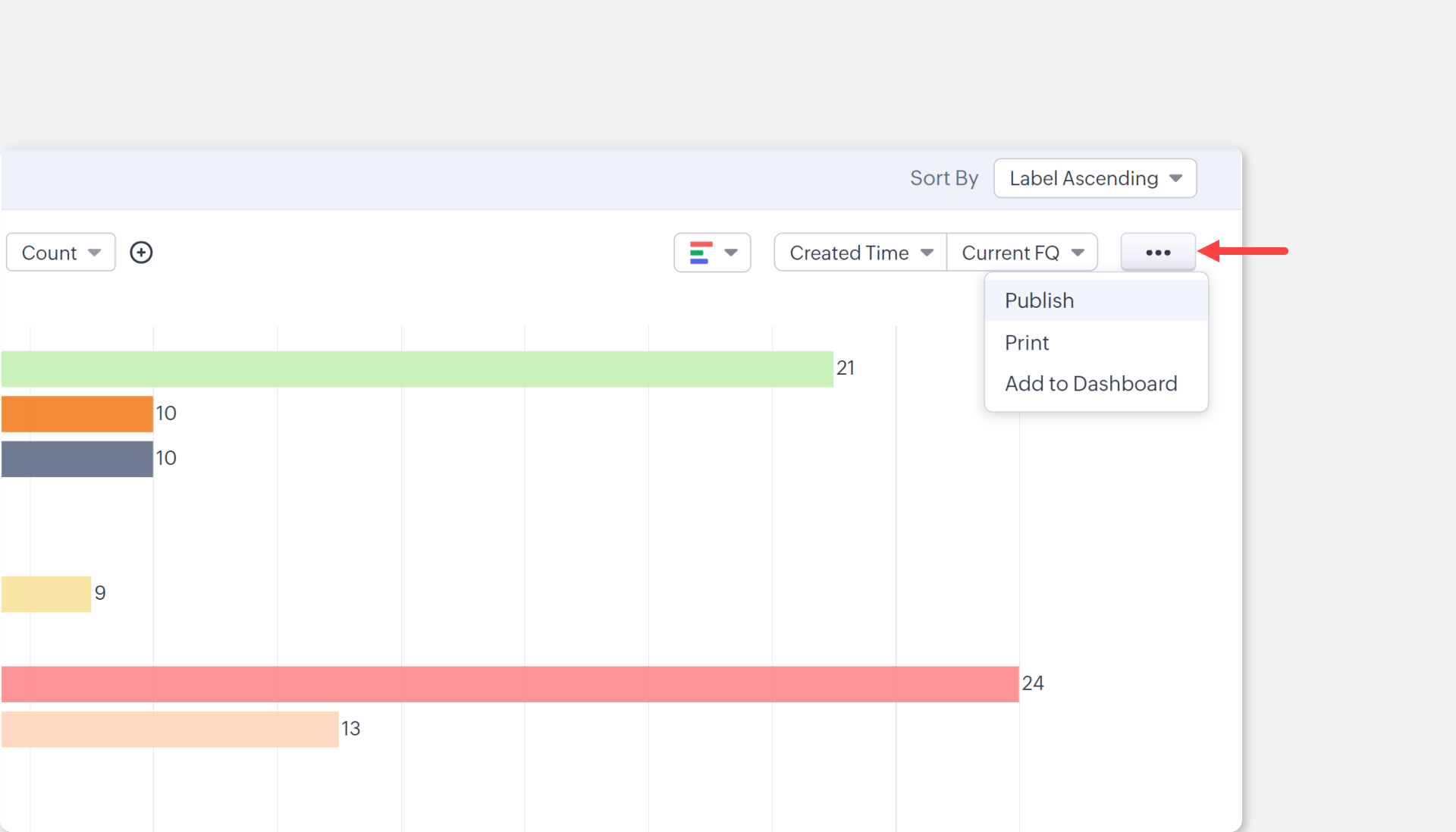Click the peach bar valued 13
This screenshot has width=1456, height=832.
click(170, 729)
